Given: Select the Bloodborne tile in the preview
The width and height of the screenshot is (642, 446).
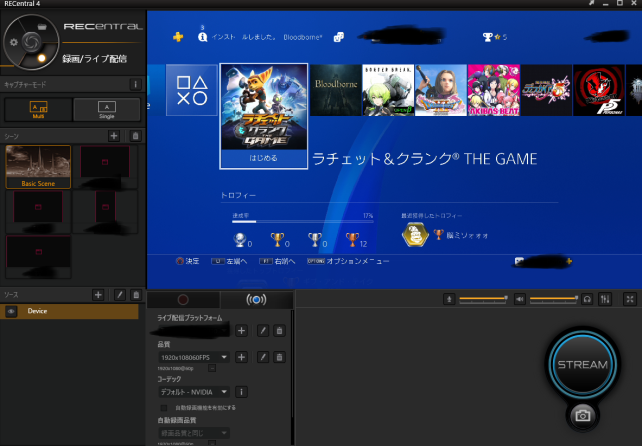Looking at the screenshot, I should (x=336, y=90).
